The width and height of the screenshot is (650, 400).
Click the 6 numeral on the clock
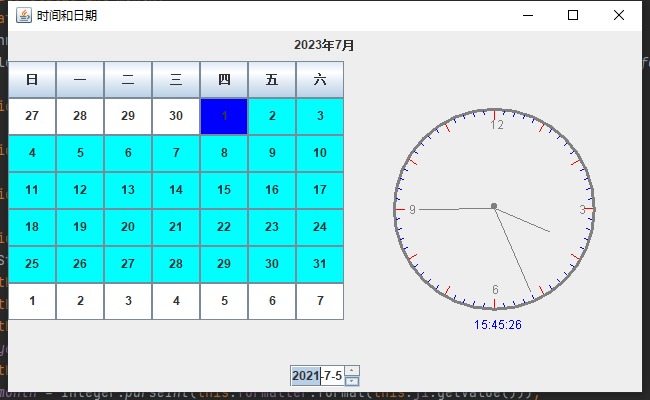pyautogui.click(x=495, y=289)
